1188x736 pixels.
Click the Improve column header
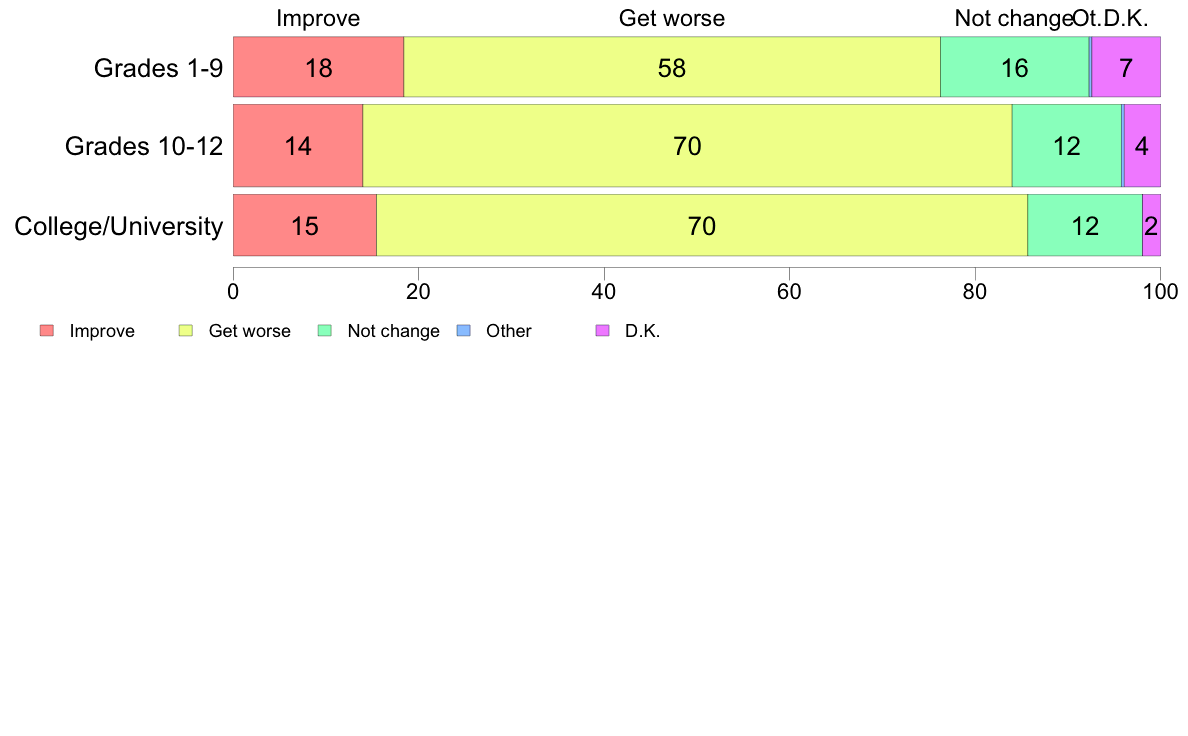(318, 18)
